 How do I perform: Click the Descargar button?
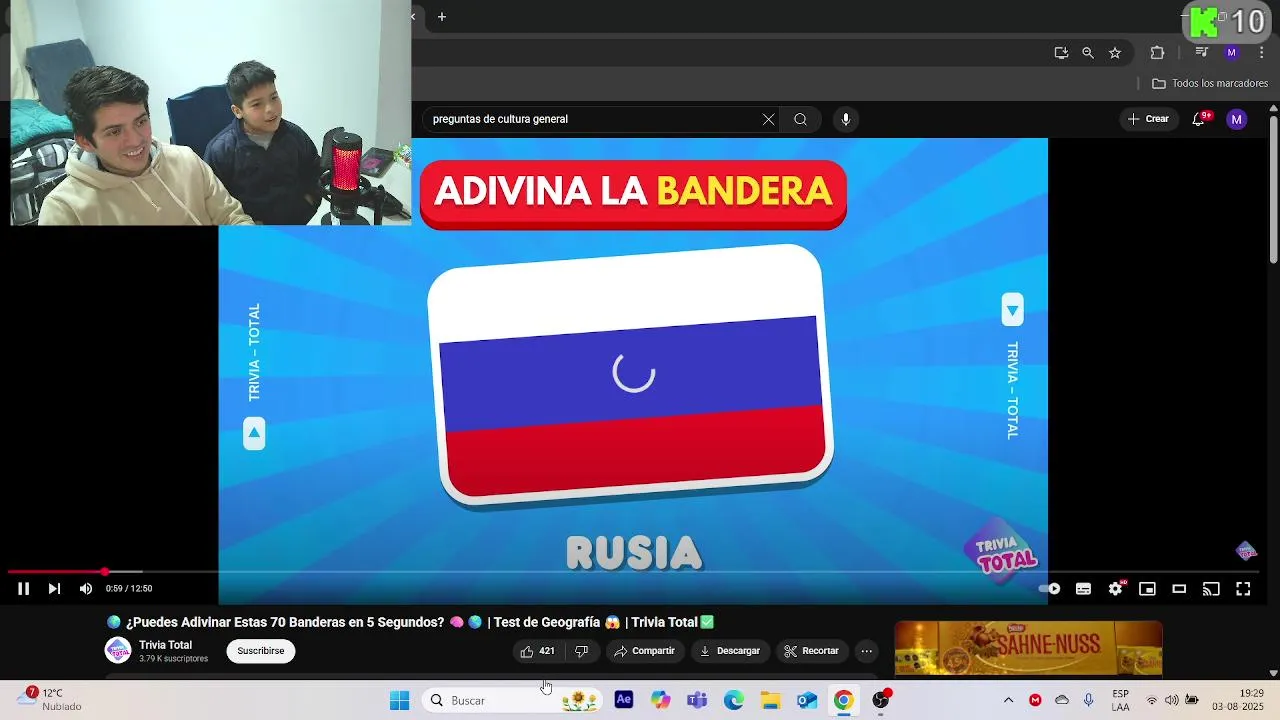click(729, 651)
